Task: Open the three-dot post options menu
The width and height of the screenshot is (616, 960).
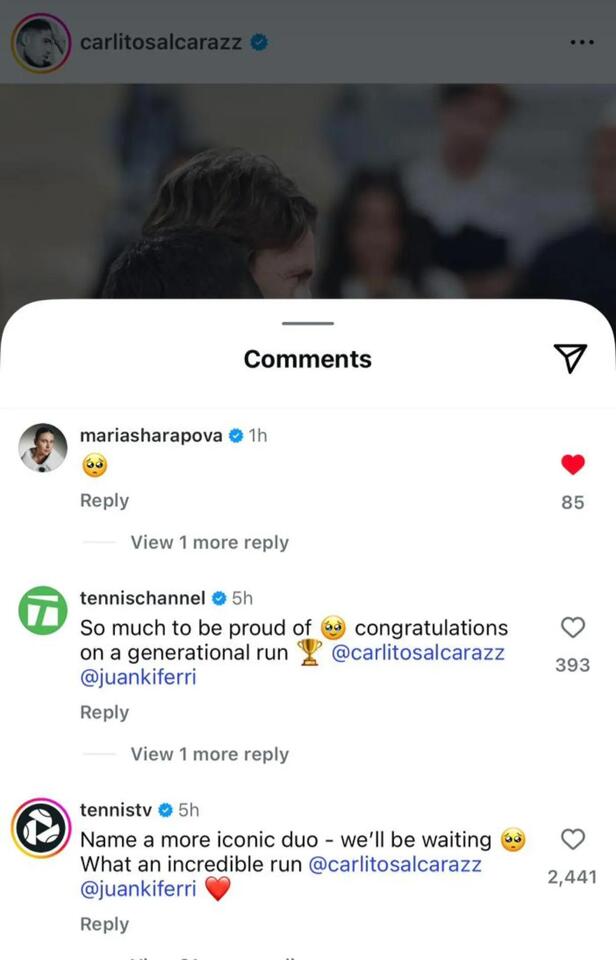Action: point(581,43)
